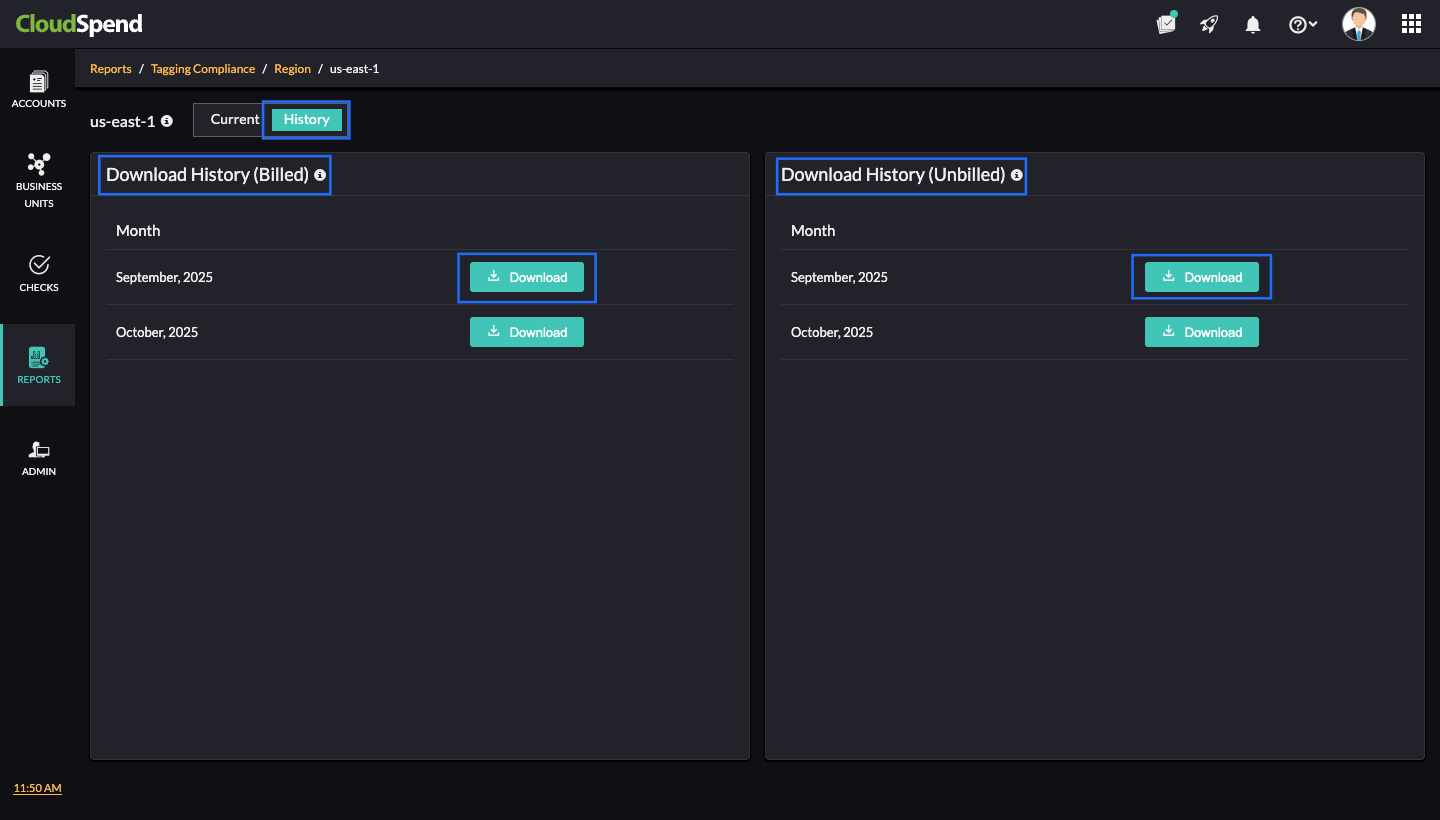
Task: Click the notifications bell icon
Action: 1252,25
